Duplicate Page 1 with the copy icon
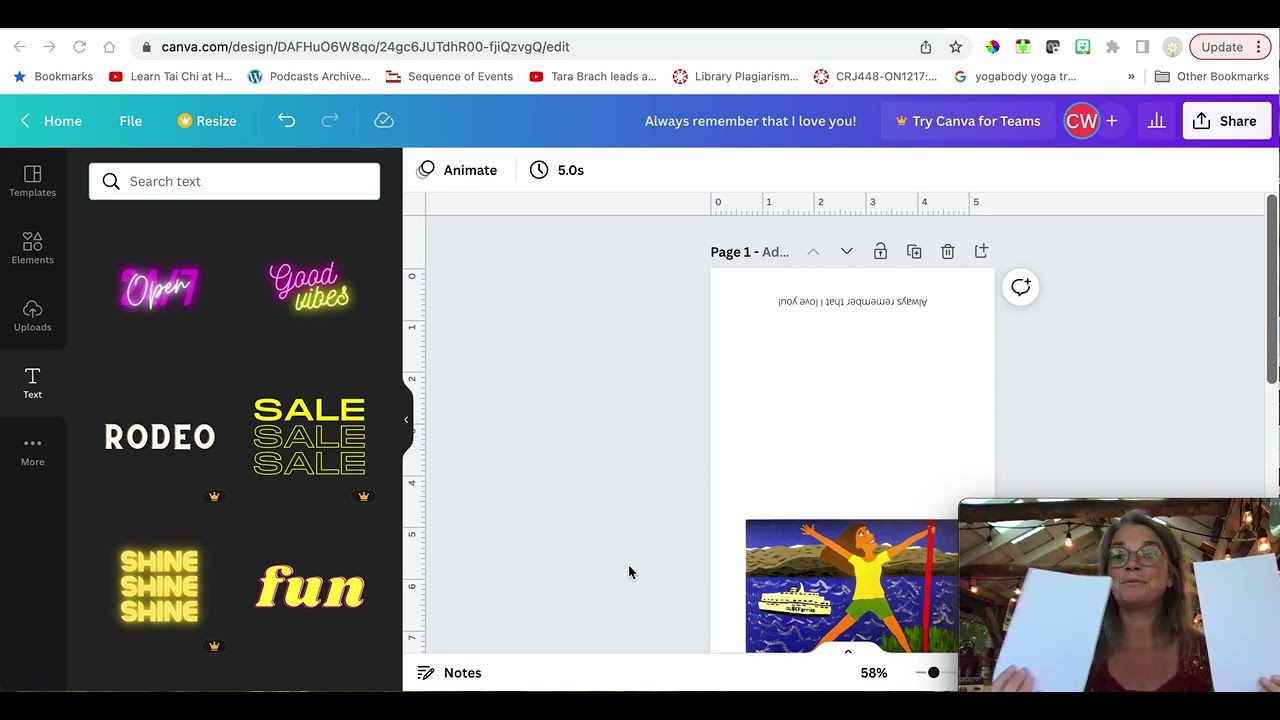1280x720 pixels. (914, 252)
